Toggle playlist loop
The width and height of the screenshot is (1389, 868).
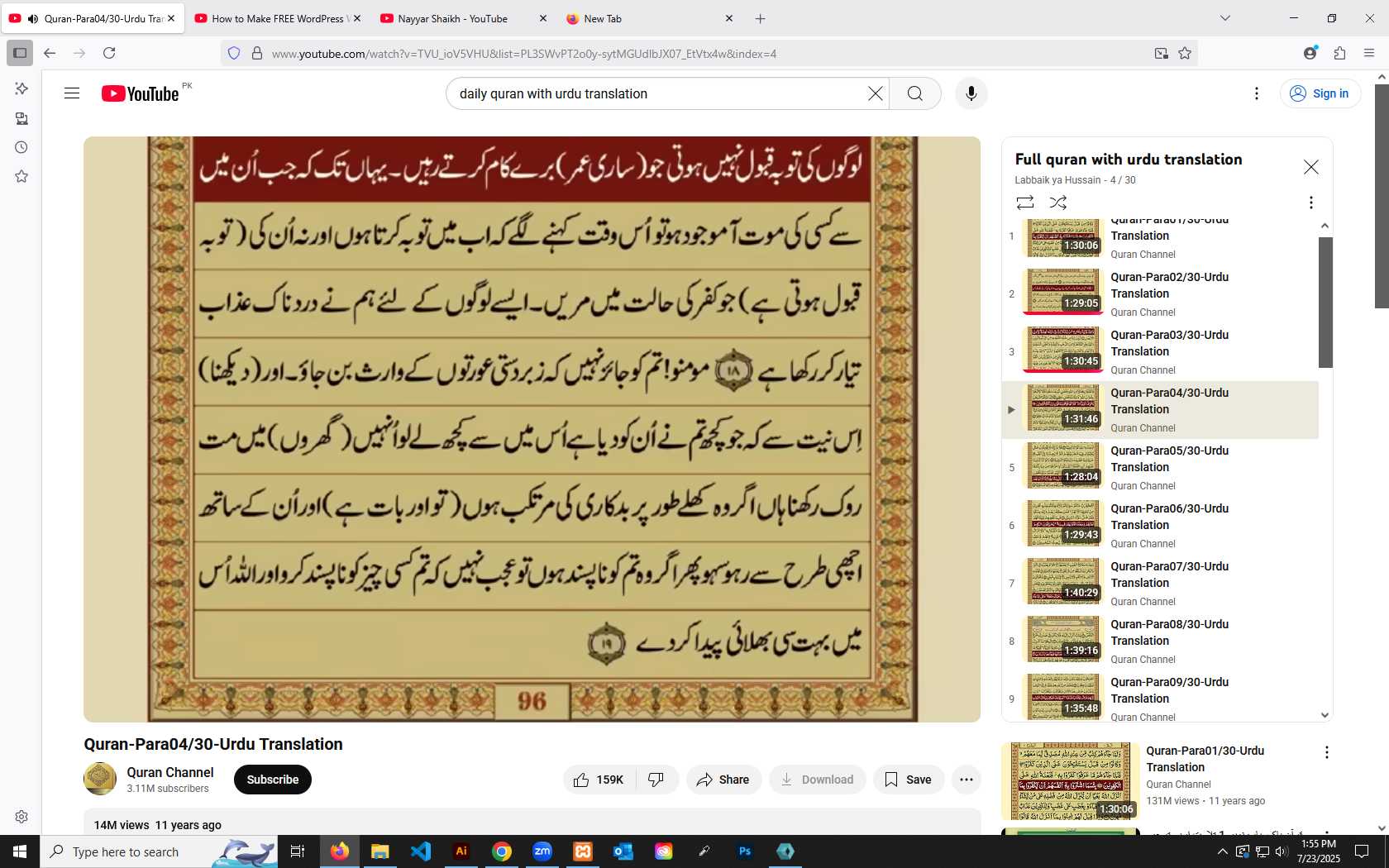1025,203
